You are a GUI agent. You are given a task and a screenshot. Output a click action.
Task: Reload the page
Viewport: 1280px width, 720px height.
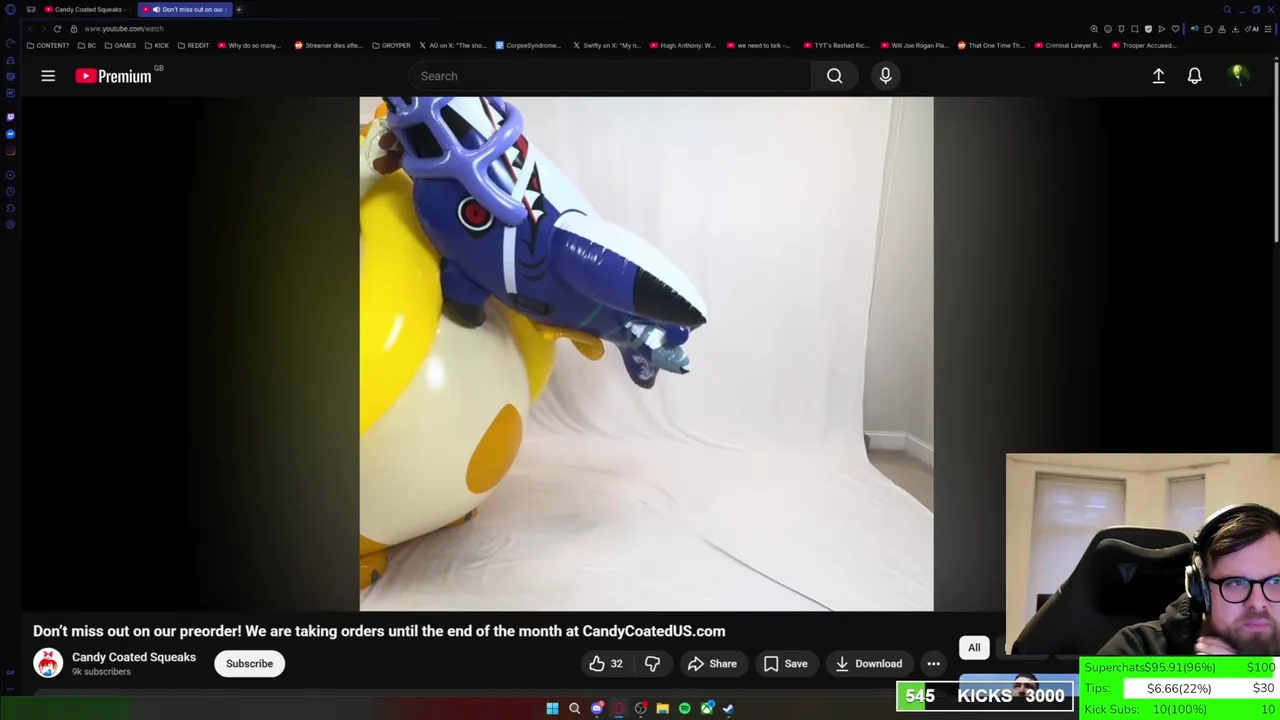point(57,29)
